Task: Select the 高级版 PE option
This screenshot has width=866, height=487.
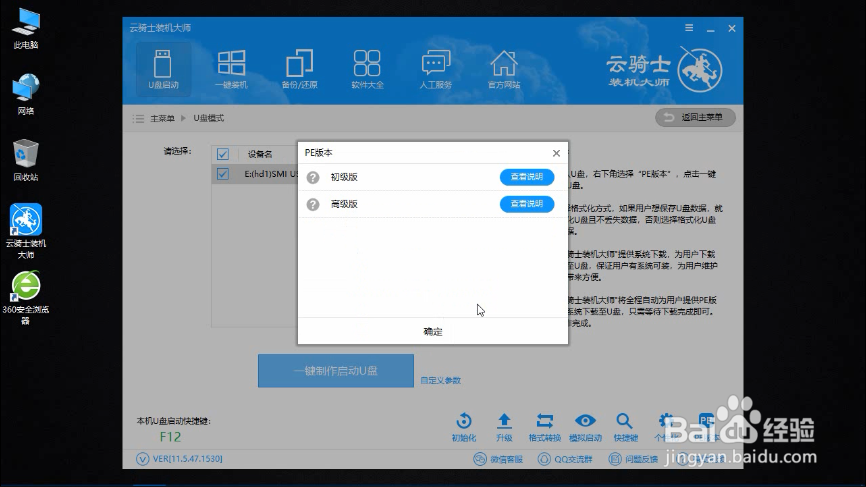Action: point(344,204)
